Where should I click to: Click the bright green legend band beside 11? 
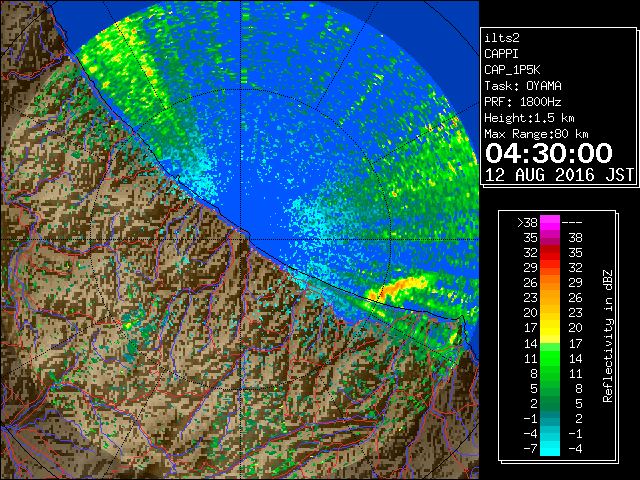[x=550, y=358]
